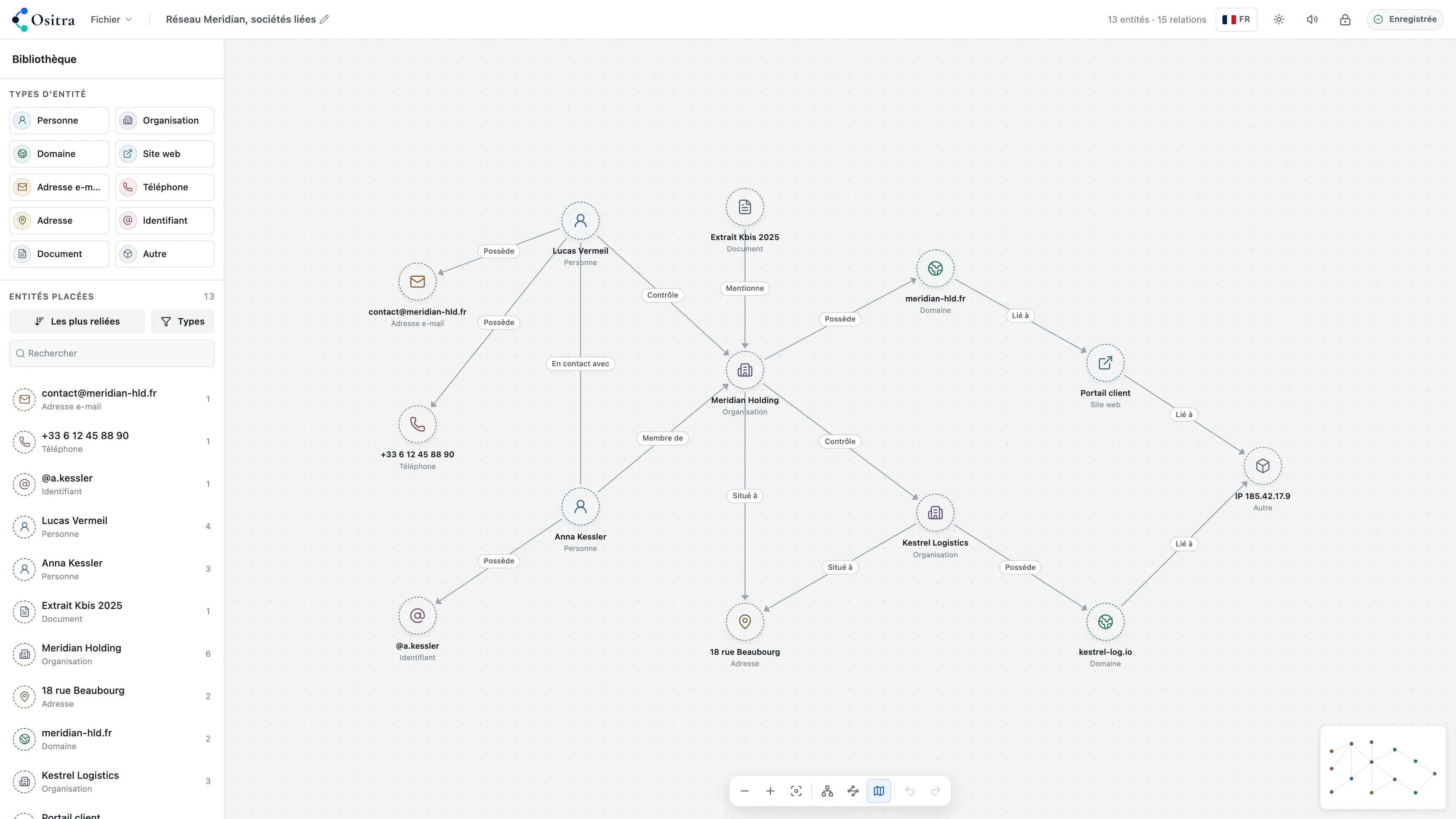Screen dimensions: 1456x819
Task: Select Personne entity type
Action: (59, 121)
